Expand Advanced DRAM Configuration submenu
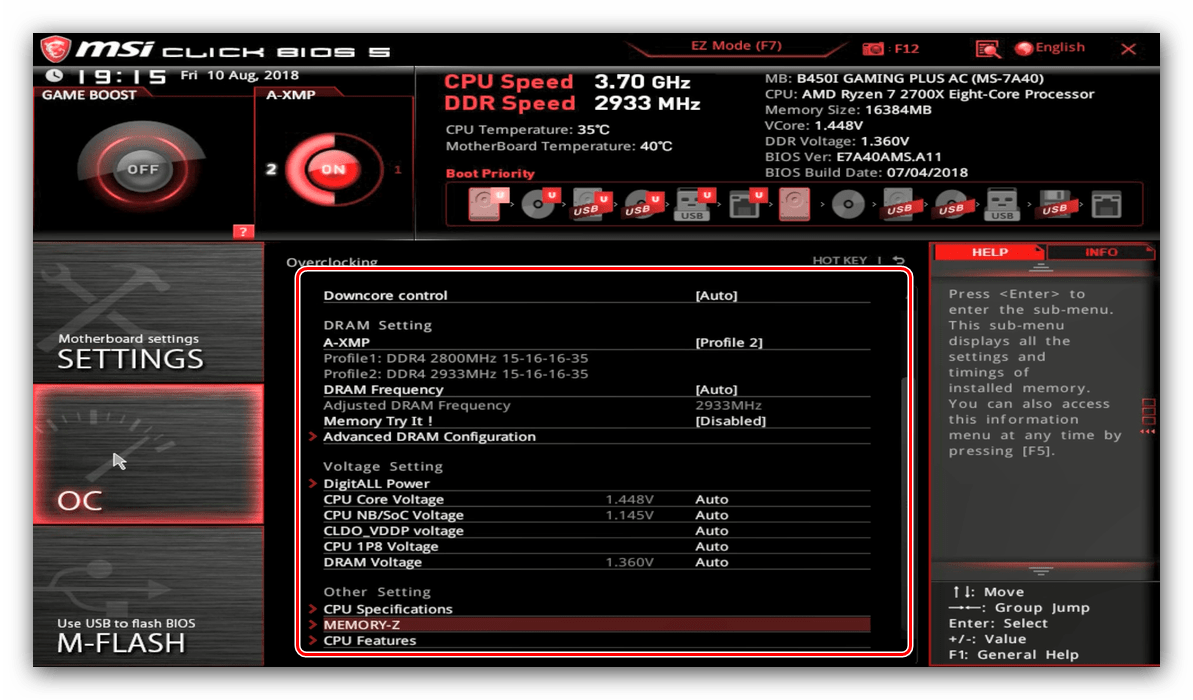 [x=429, y=437]
